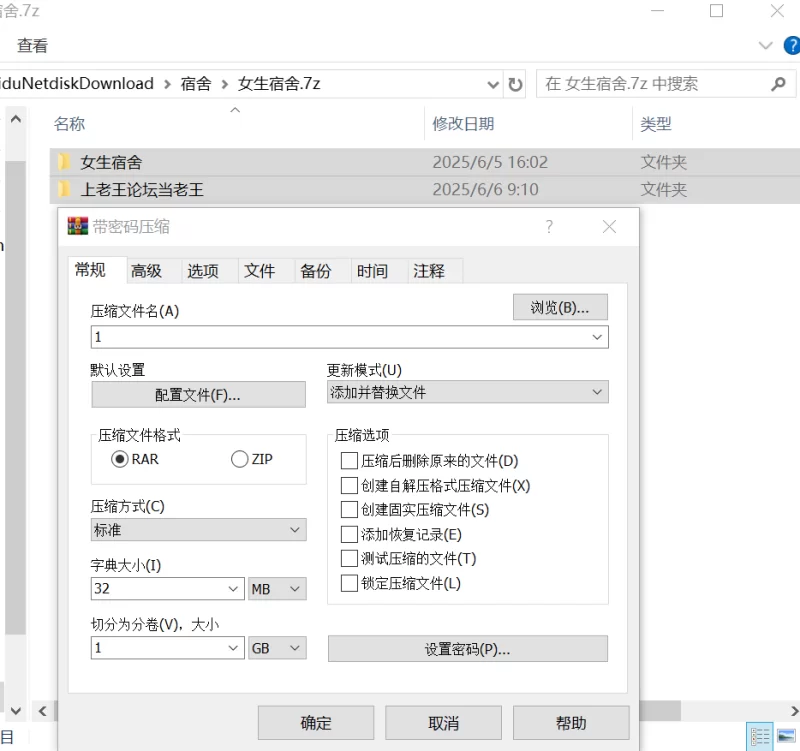Sort by 名称 column header
800x751 pixels.
(x=70, y=124)
